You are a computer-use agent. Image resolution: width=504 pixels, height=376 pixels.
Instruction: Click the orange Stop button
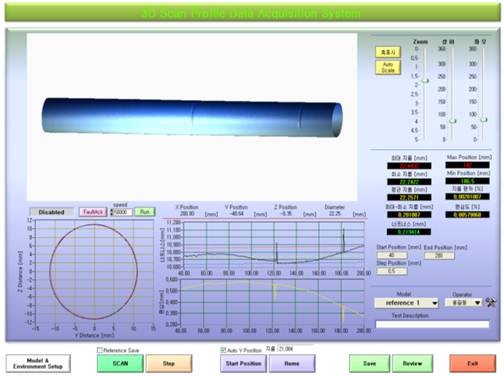click(x=169, y=363)
